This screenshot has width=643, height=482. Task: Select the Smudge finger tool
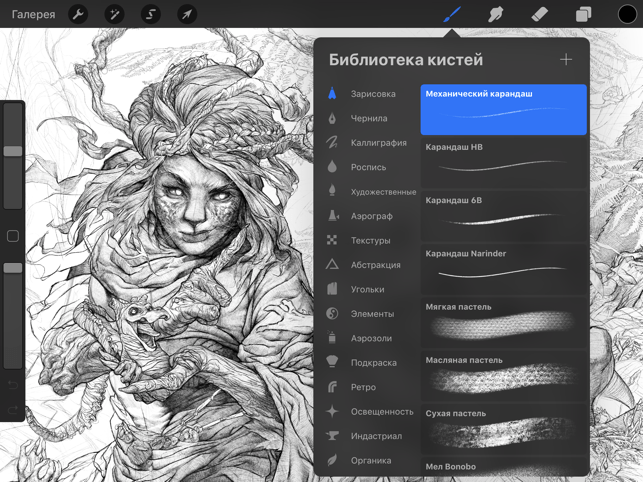tap(496, 15)
